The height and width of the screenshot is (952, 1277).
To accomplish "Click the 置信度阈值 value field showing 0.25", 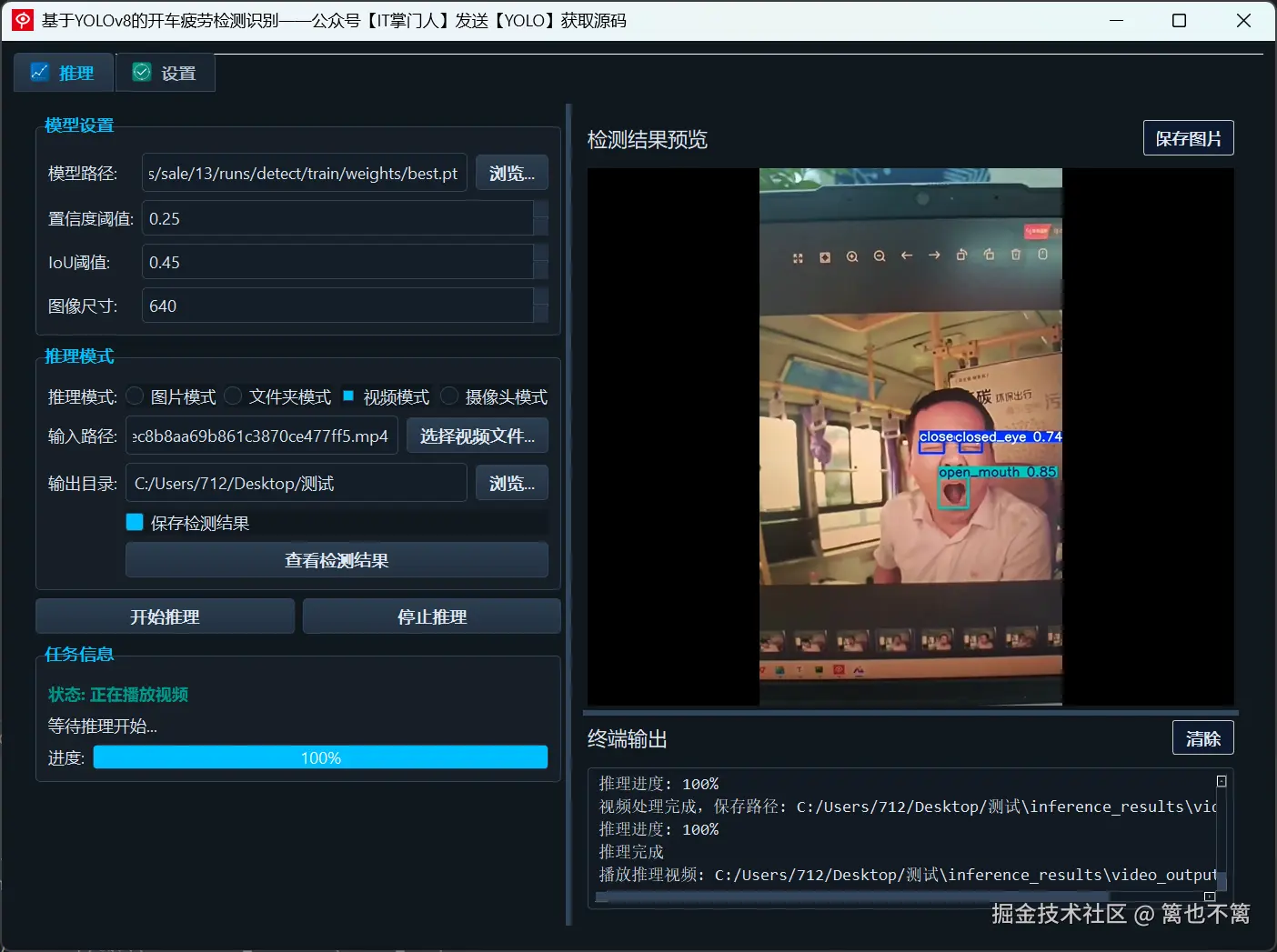I will [x=337, y=218].
